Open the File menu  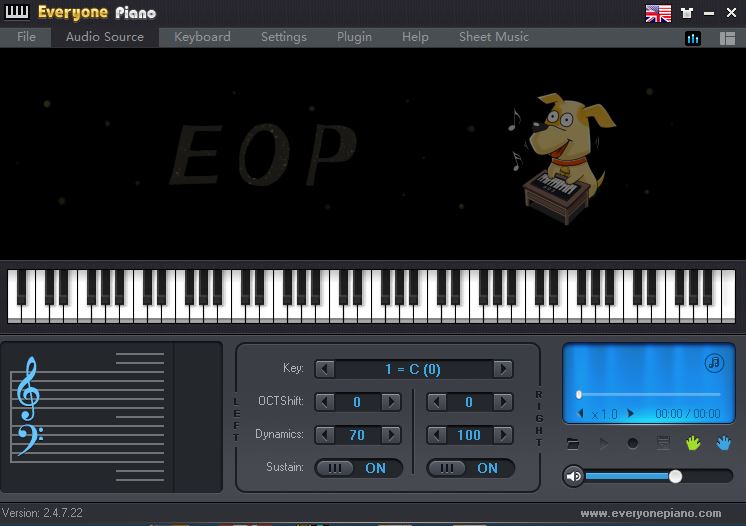[26, 37]
